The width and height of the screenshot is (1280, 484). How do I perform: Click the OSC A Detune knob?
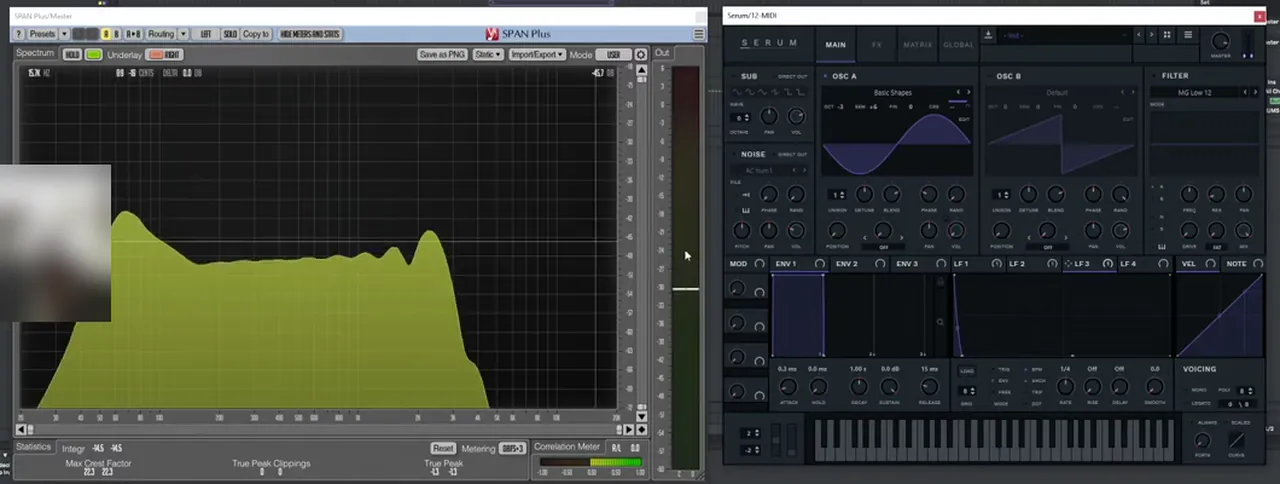point(864,194)
